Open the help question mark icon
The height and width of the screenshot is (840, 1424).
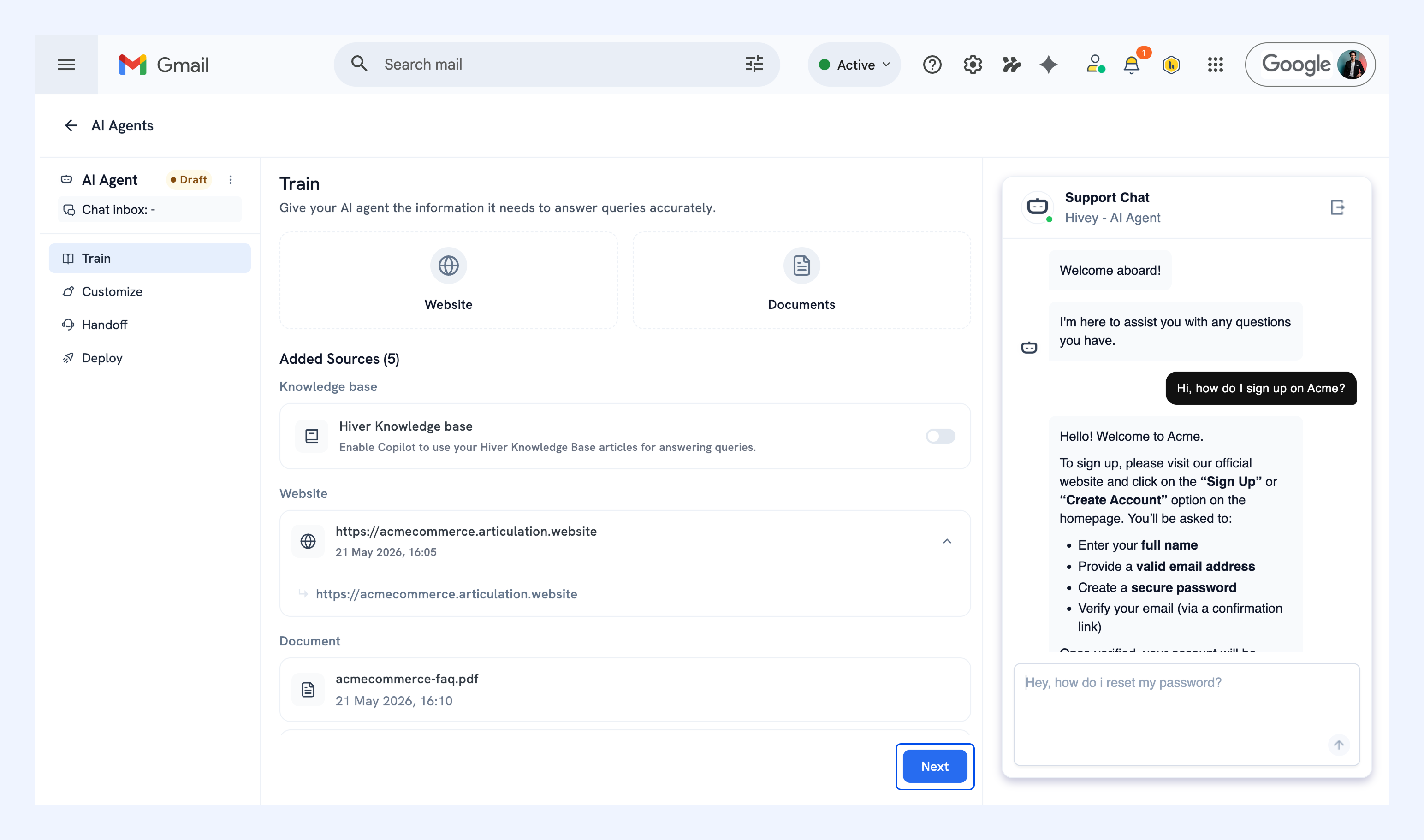pyautogui.click(x=932, y=65)
